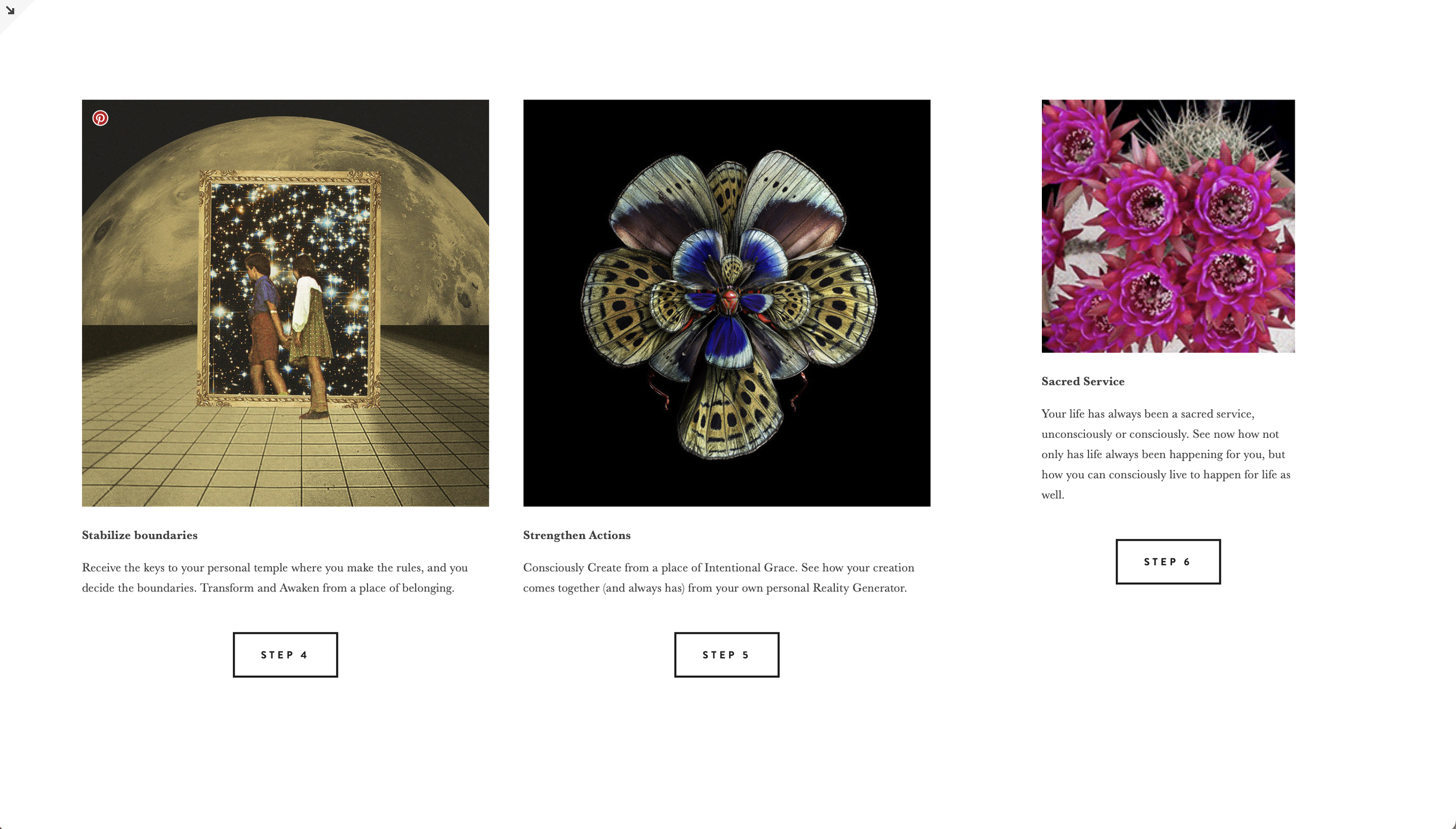Open the STEP 5 button
The image size is (1456, 829).
click(x=727, y=655)
